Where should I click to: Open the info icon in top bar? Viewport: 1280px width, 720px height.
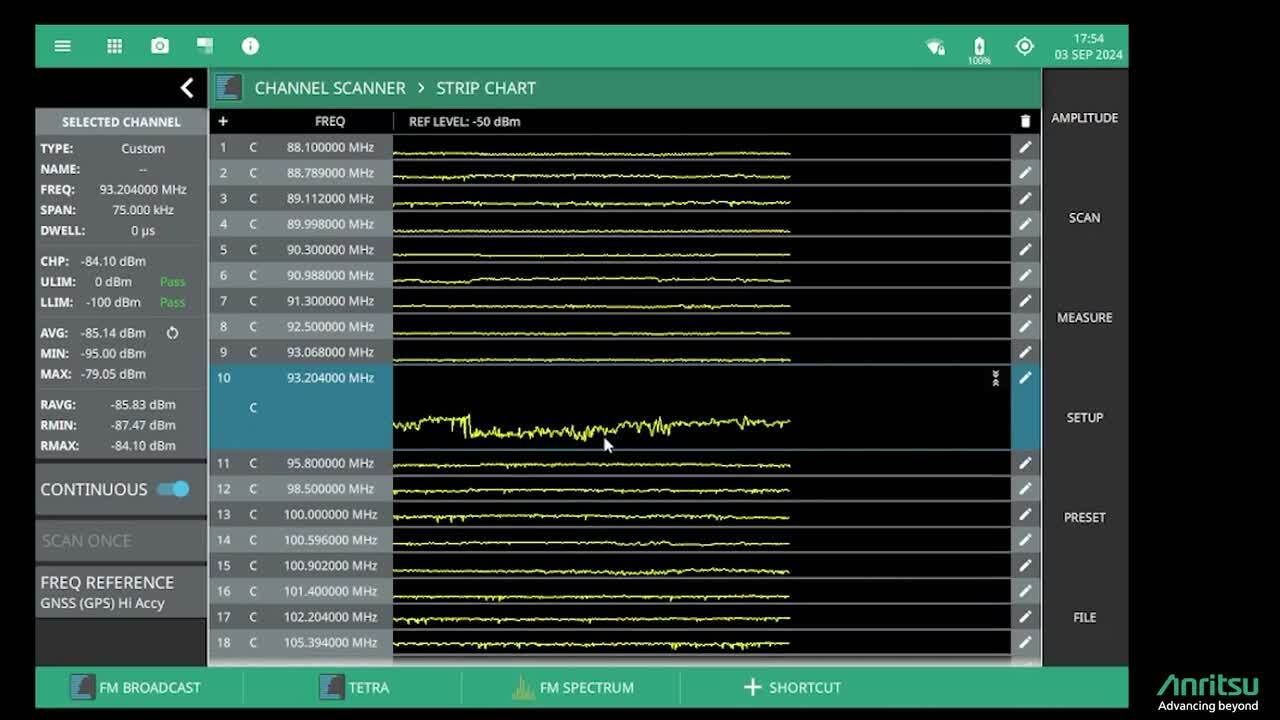click(250, 46)
